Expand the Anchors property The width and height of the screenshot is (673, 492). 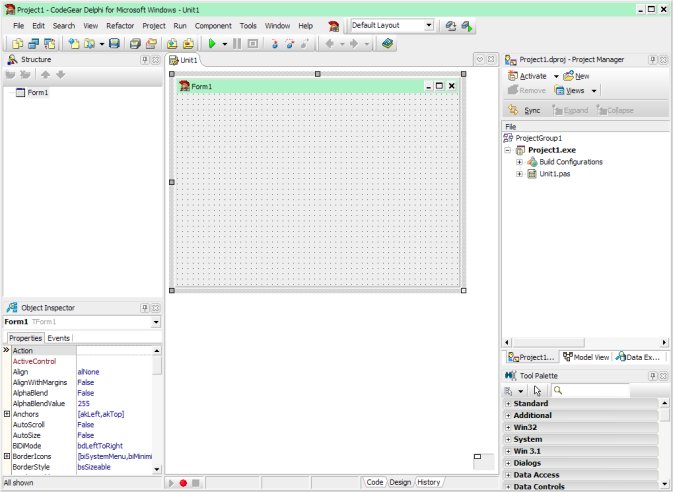pos(7,414)
